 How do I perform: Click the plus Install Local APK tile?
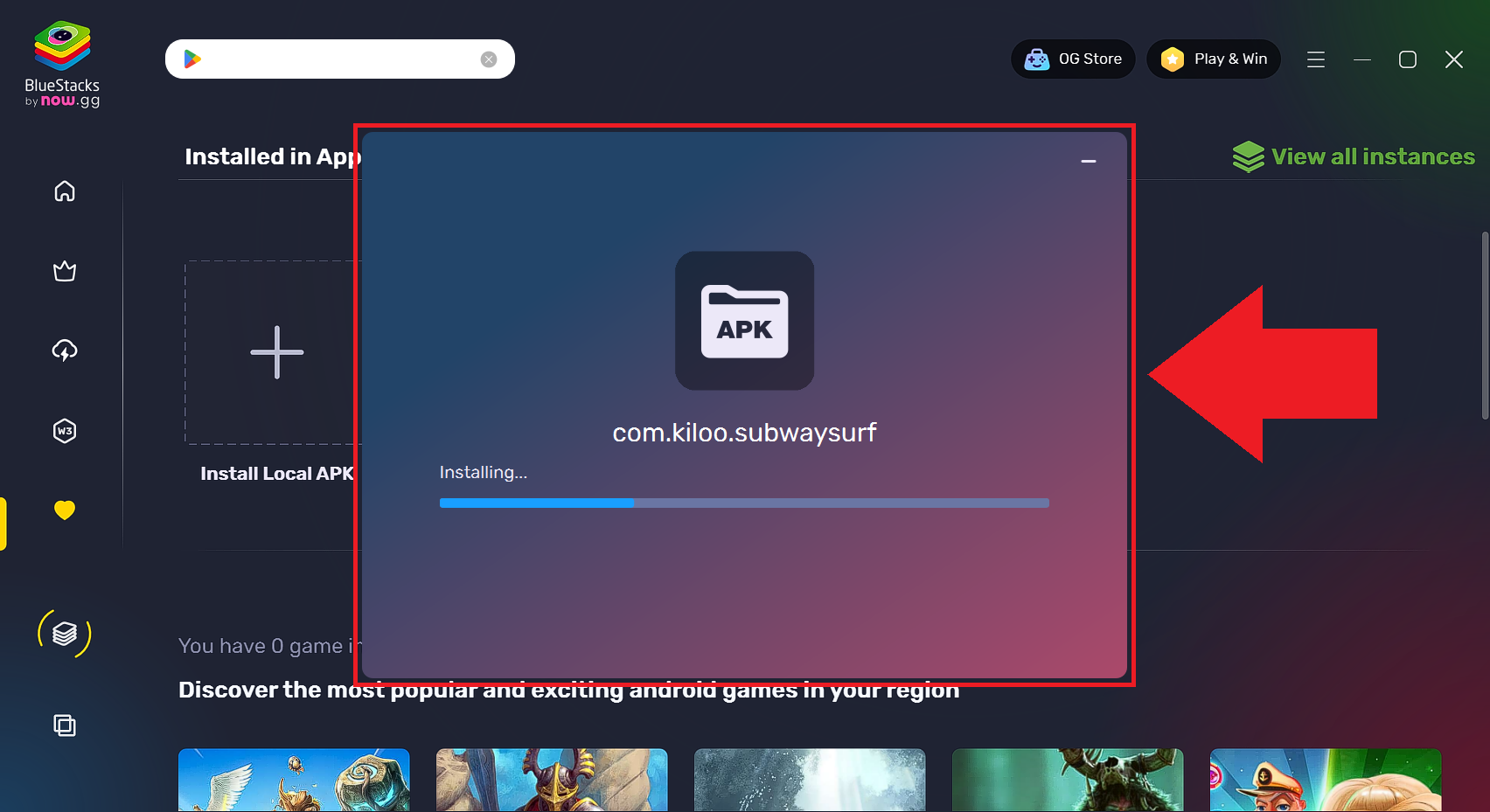[x=273, y=352]
